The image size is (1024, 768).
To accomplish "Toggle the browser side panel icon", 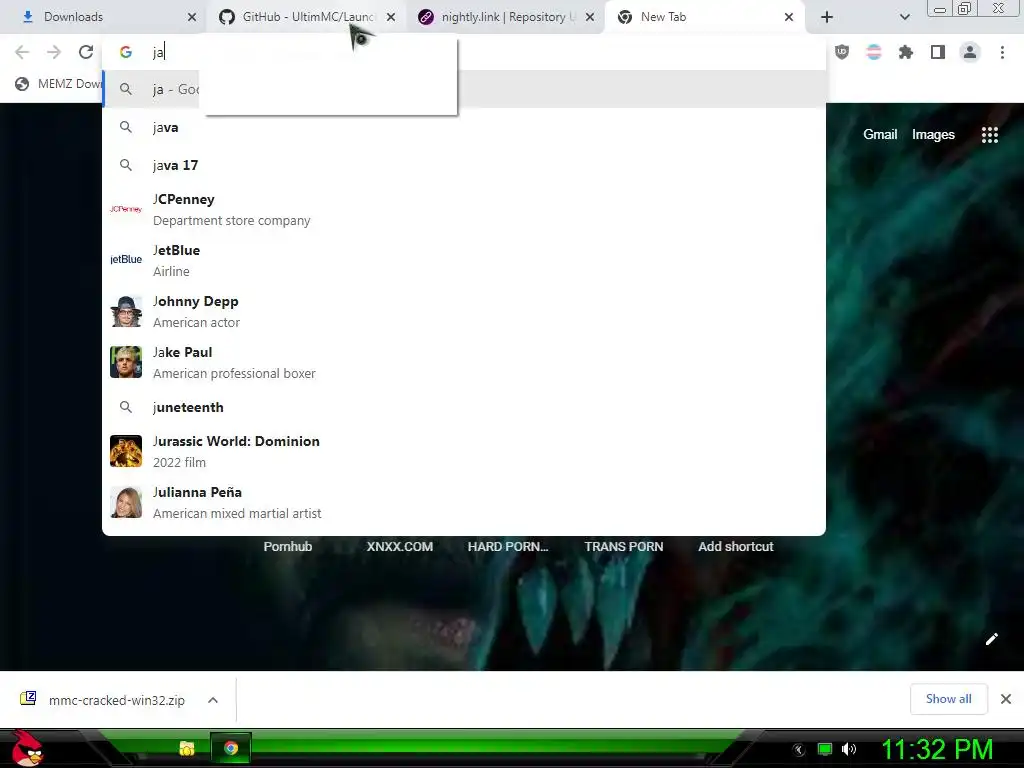I will (x=938, y=52).
